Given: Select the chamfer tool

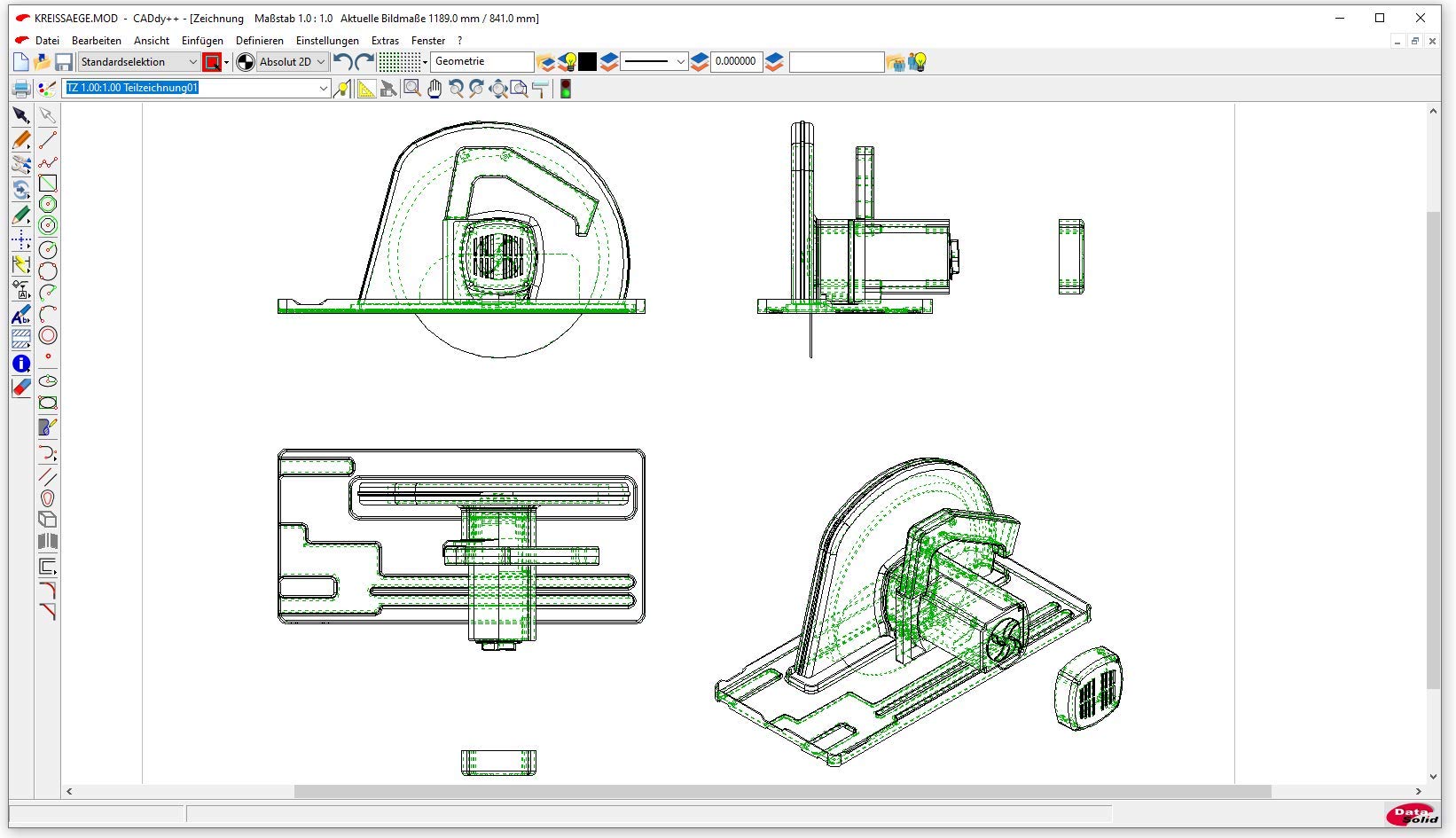Looking at the screenshot, I should pos(48,611).
